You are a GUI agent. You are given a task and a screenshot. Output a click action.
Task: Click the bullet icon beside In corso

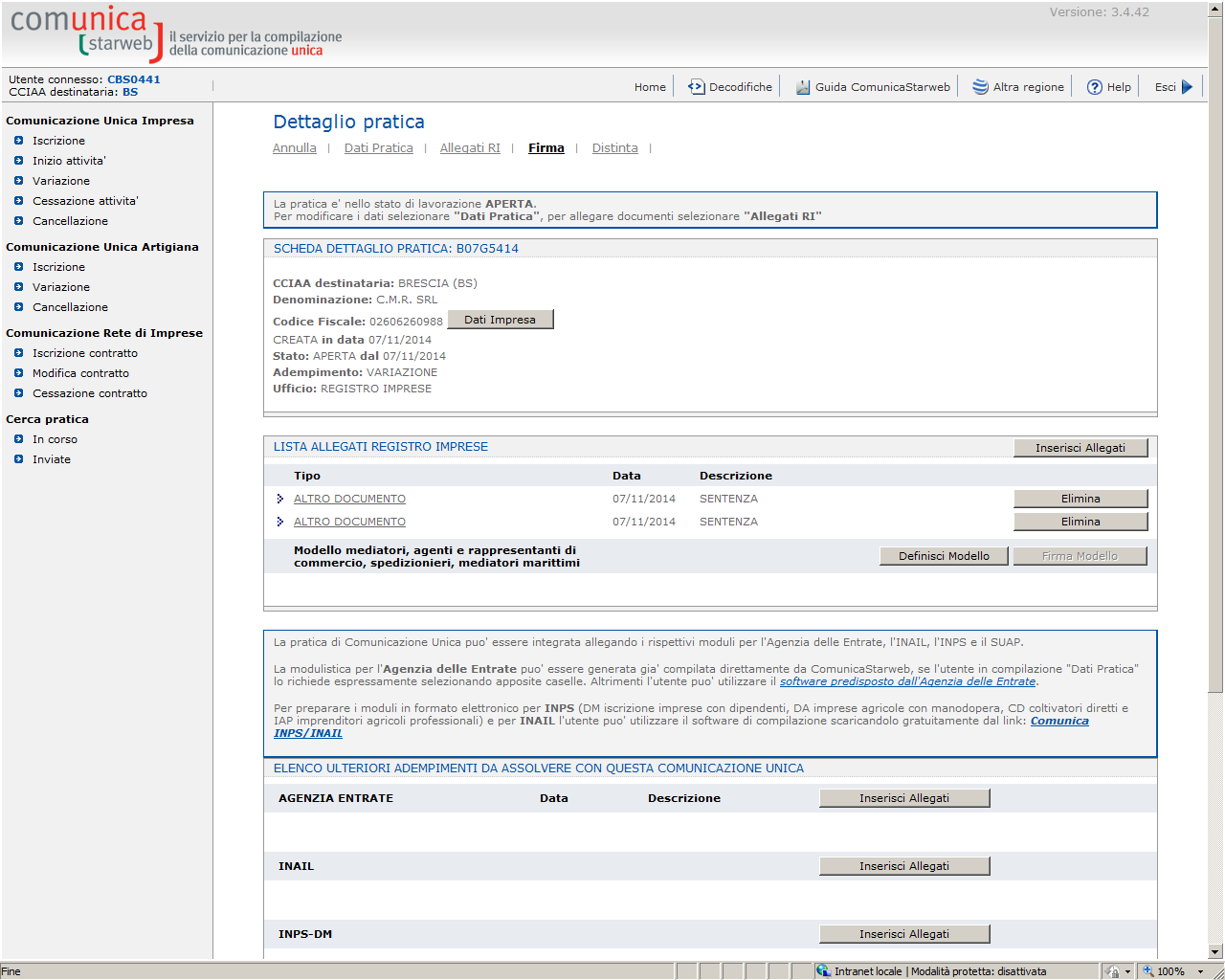click(18, 439)
